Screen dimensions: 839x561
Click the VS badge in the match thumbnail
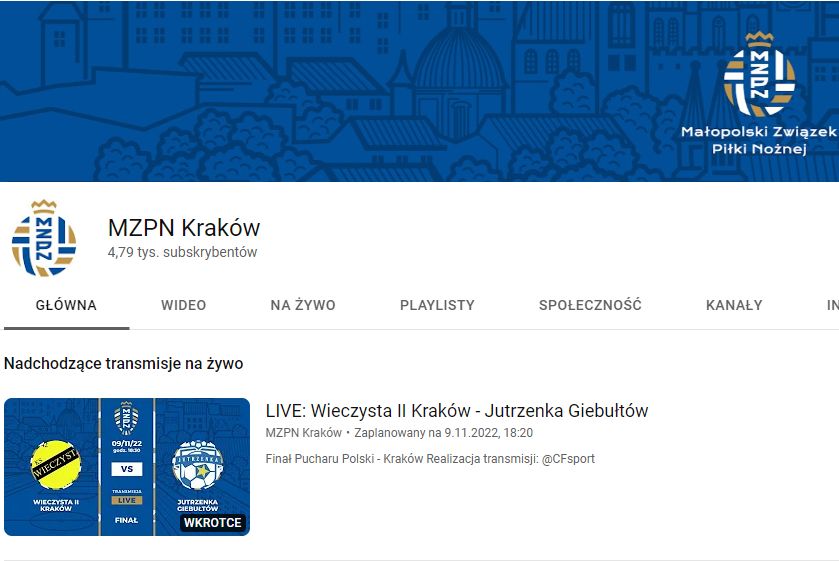126,468
